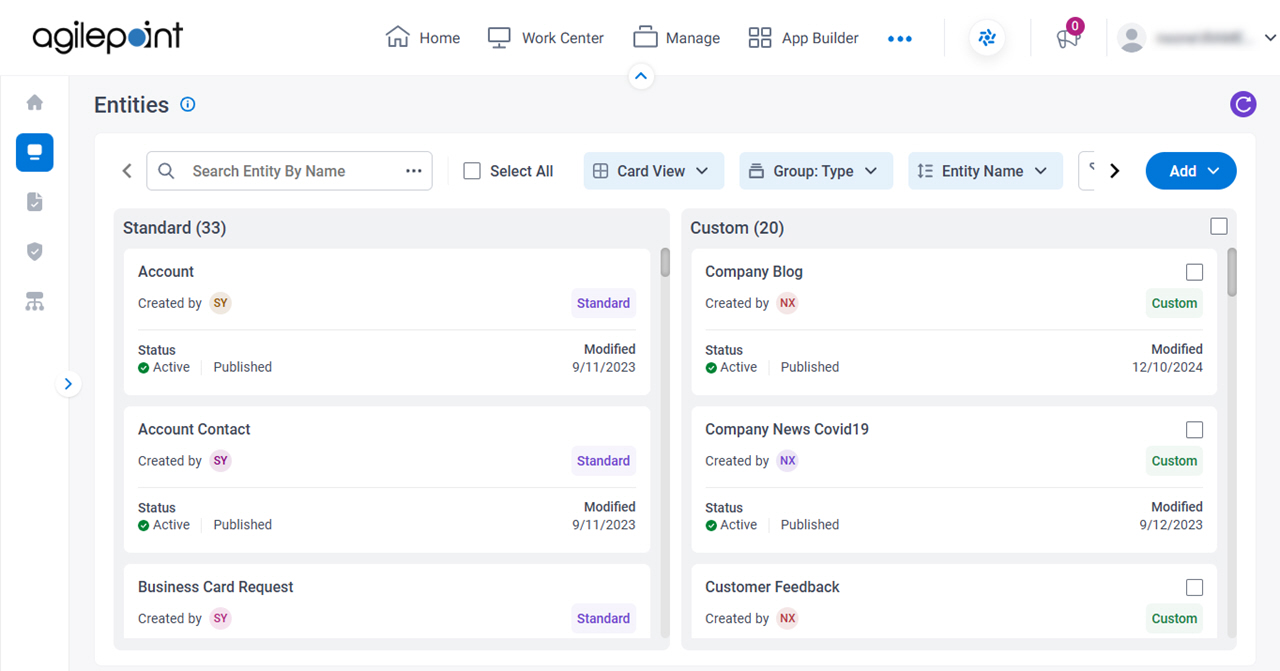Click the Standard tag on Account card
The image size is (1280, 671).
(603, 303)
